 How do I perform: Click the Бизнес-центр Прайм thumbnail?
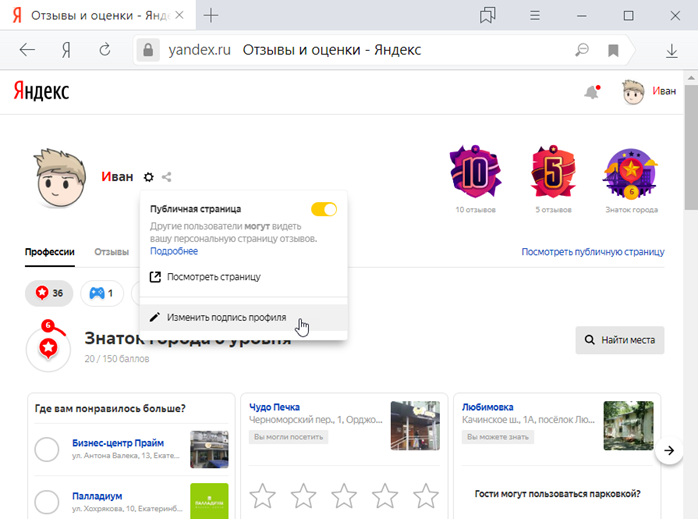pos(209,449)
